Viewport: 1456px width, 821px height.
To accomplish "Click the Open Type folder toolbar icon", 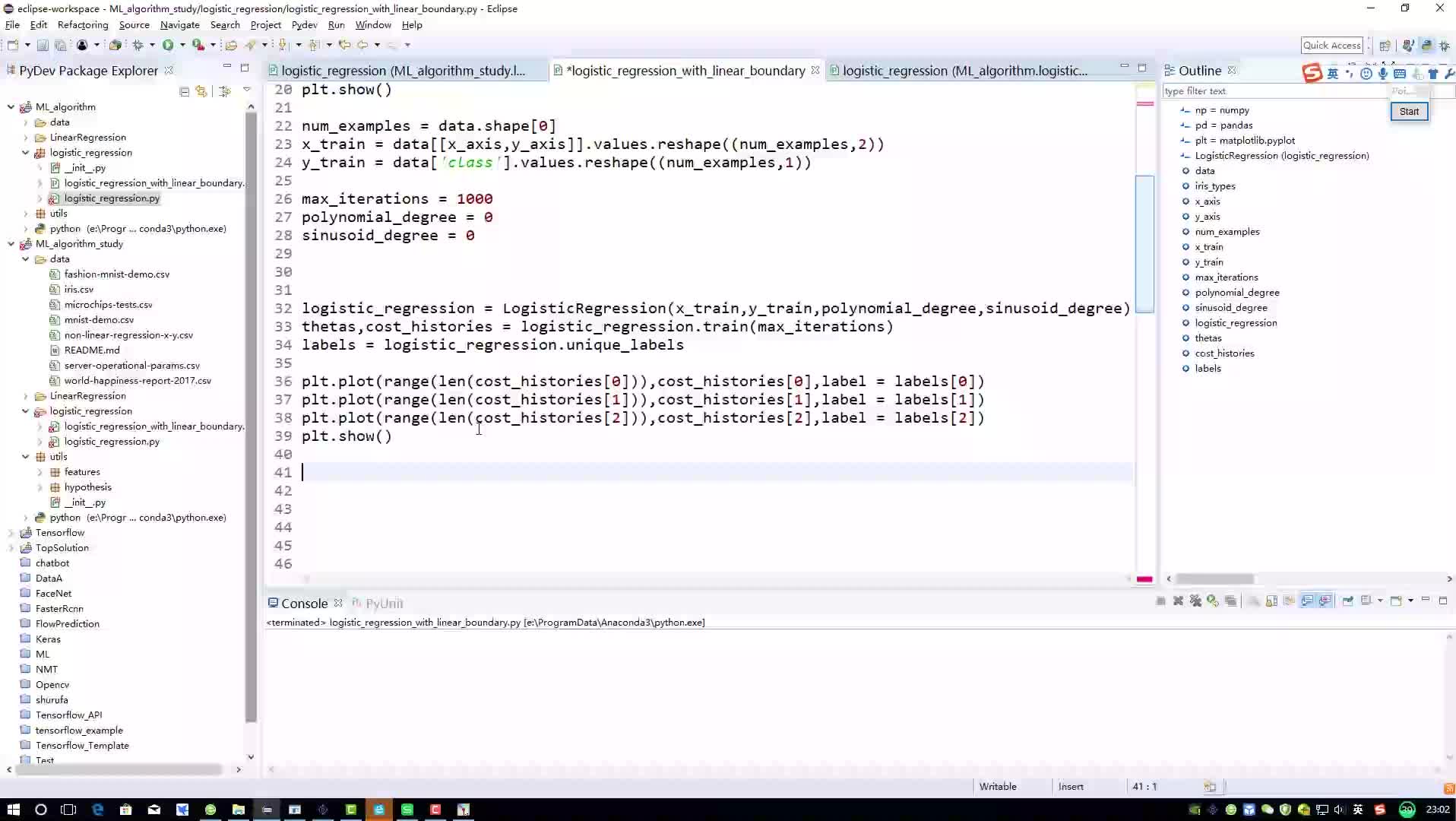I will 231,45.
